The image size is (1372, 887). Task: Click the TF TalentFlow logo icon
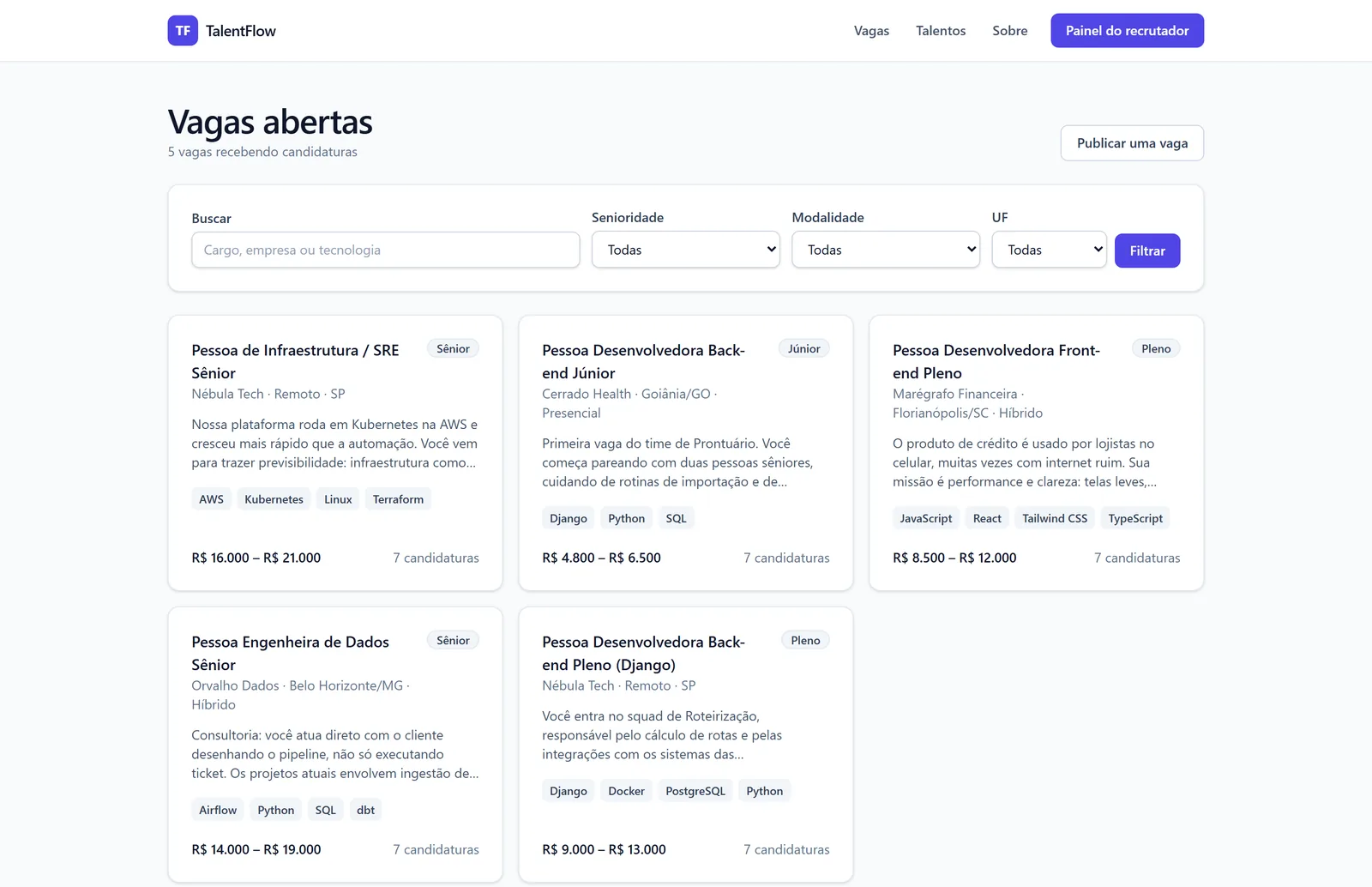[183, 31]
